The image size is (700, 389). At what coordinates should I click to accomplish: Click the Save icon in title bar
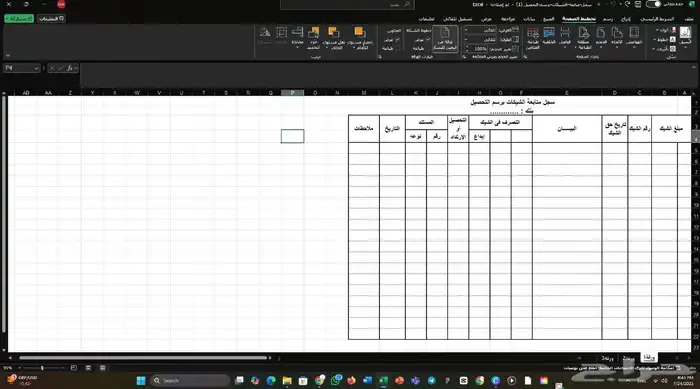(x=638, y=4)
